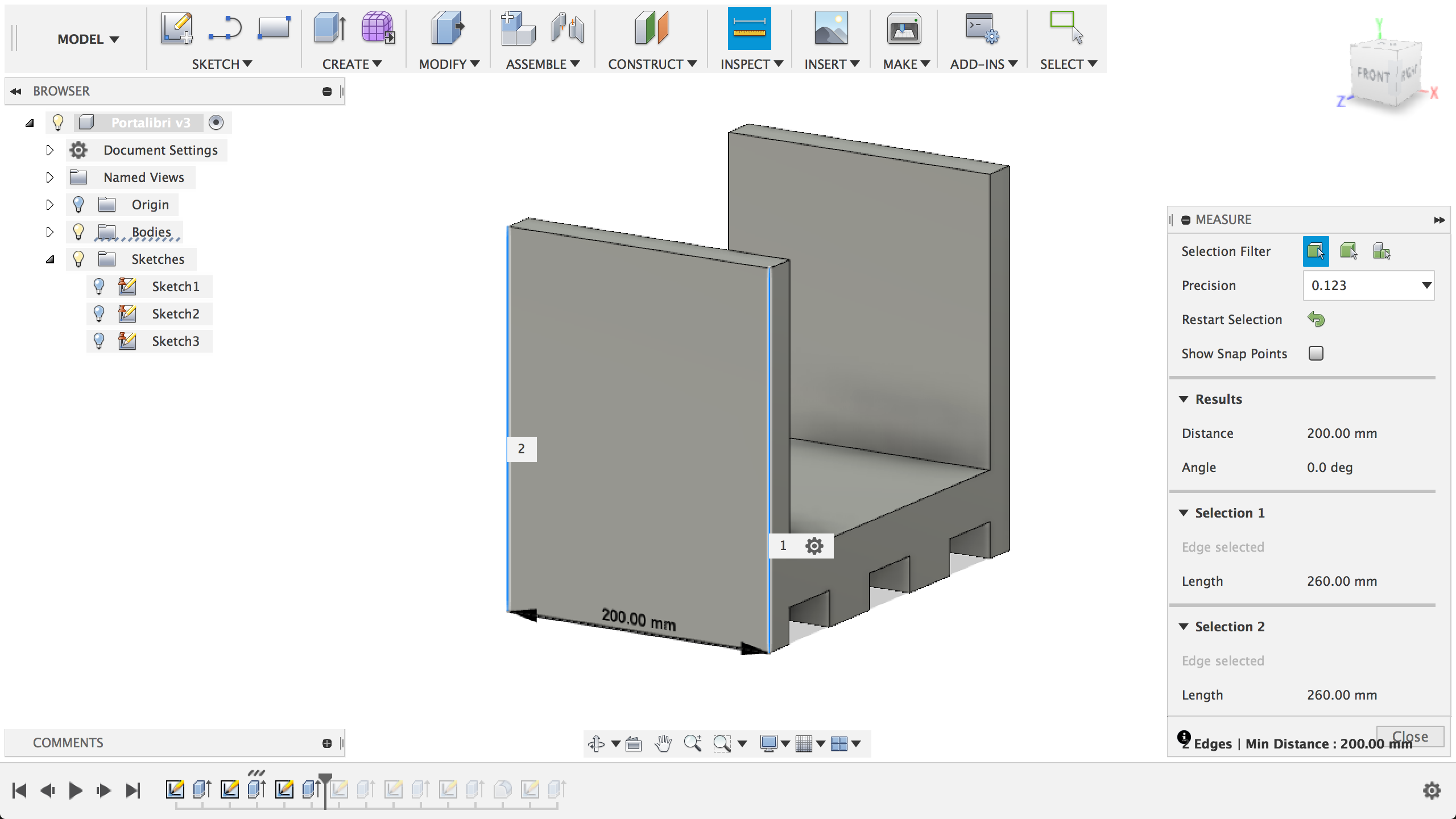Toggle visibility of Sketch1
This screenshot has width=1456, height=819.
pos(99,286)
